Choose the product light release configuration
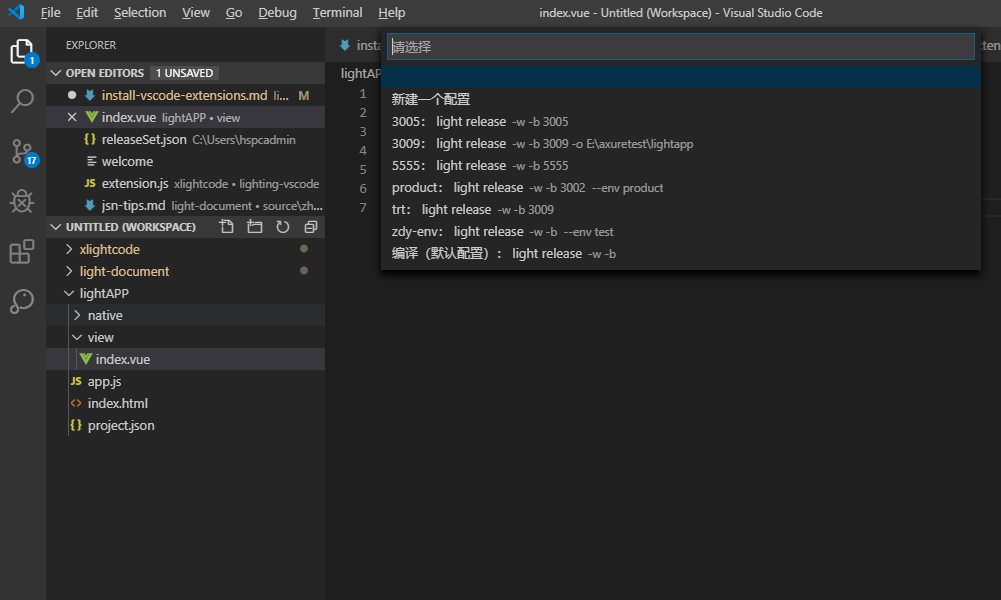This screenshot has width=1001, height=600. tap(527, 188)
